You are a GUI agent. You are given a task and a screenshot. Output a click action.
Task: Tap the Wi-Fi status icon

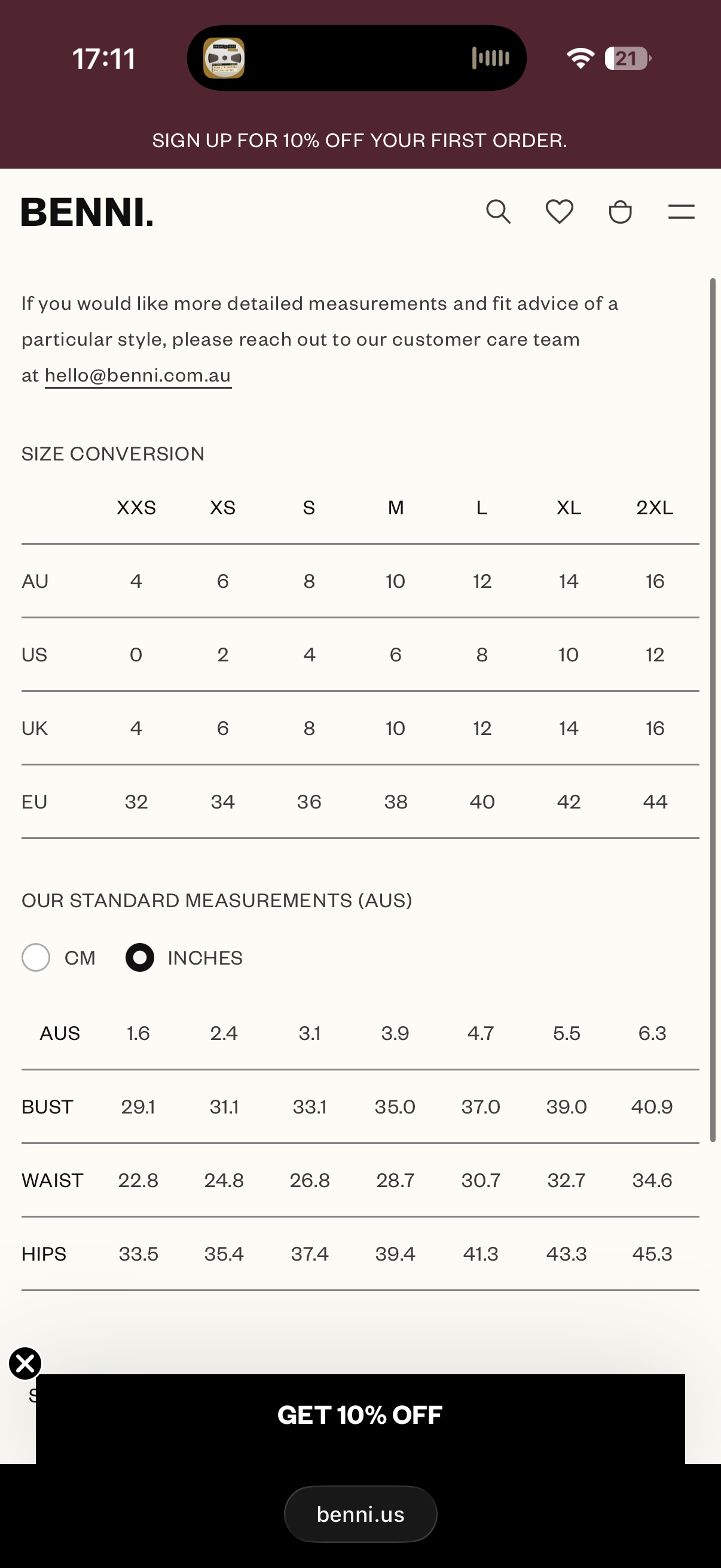[580, 59]
